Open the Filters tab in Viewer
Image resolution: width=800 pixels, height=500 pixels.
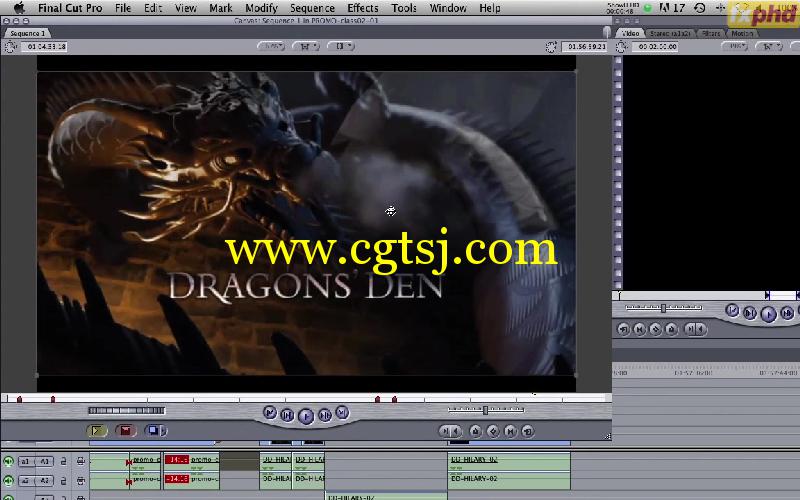[x=711, y=33]
